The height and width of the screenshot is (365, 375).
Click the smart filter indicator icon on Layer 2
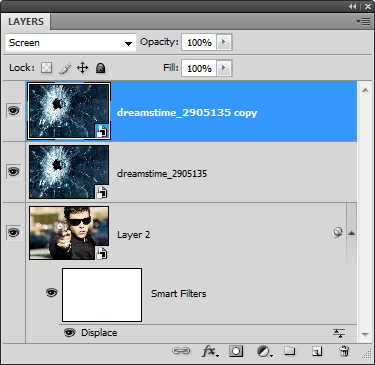coord(337,232)
